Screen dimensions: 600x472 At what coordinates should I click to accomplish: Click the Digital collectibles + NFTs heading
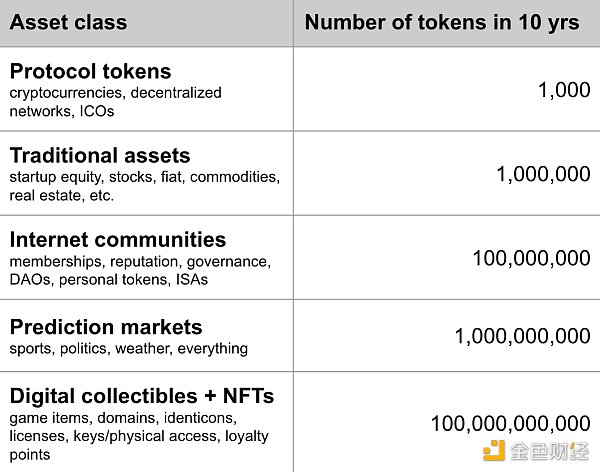pyautogui.click(x=142, y=396)
